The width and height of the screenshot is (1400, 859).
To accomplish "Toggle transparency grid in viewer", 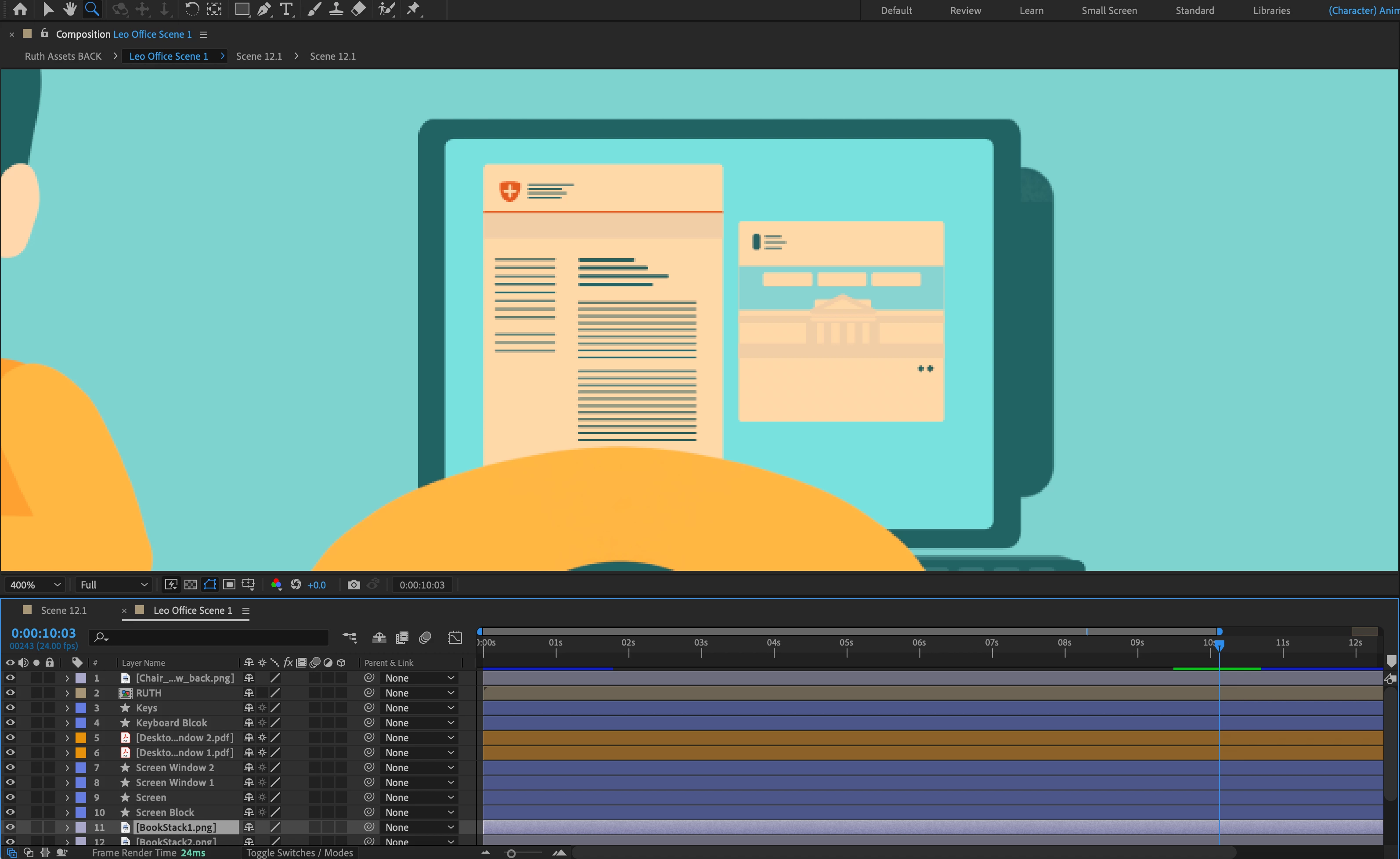I will pyautogui.click(x=191, y=585).
